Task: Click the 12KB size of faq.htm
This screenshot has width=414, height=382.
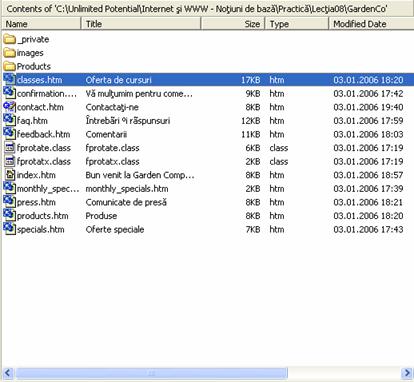Action: click(x=251, y=121)
